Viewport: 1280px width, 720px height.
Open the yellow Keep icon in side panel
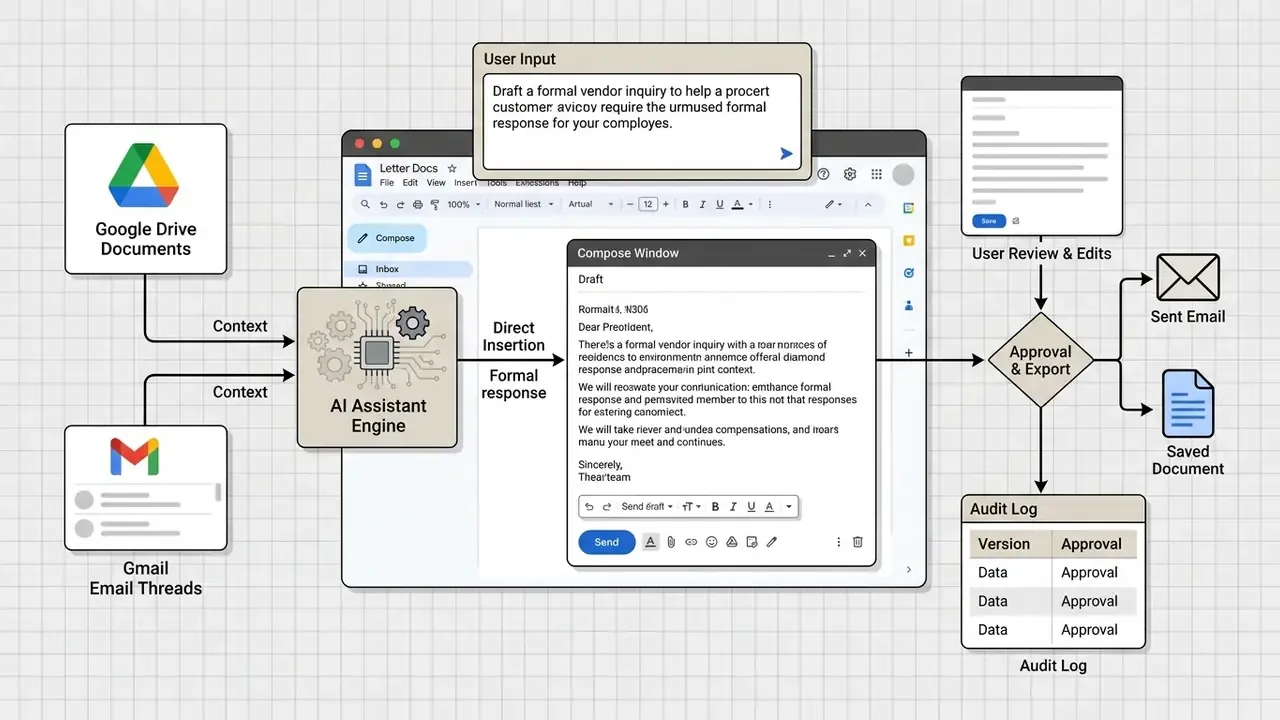click(x=908, y=241)
